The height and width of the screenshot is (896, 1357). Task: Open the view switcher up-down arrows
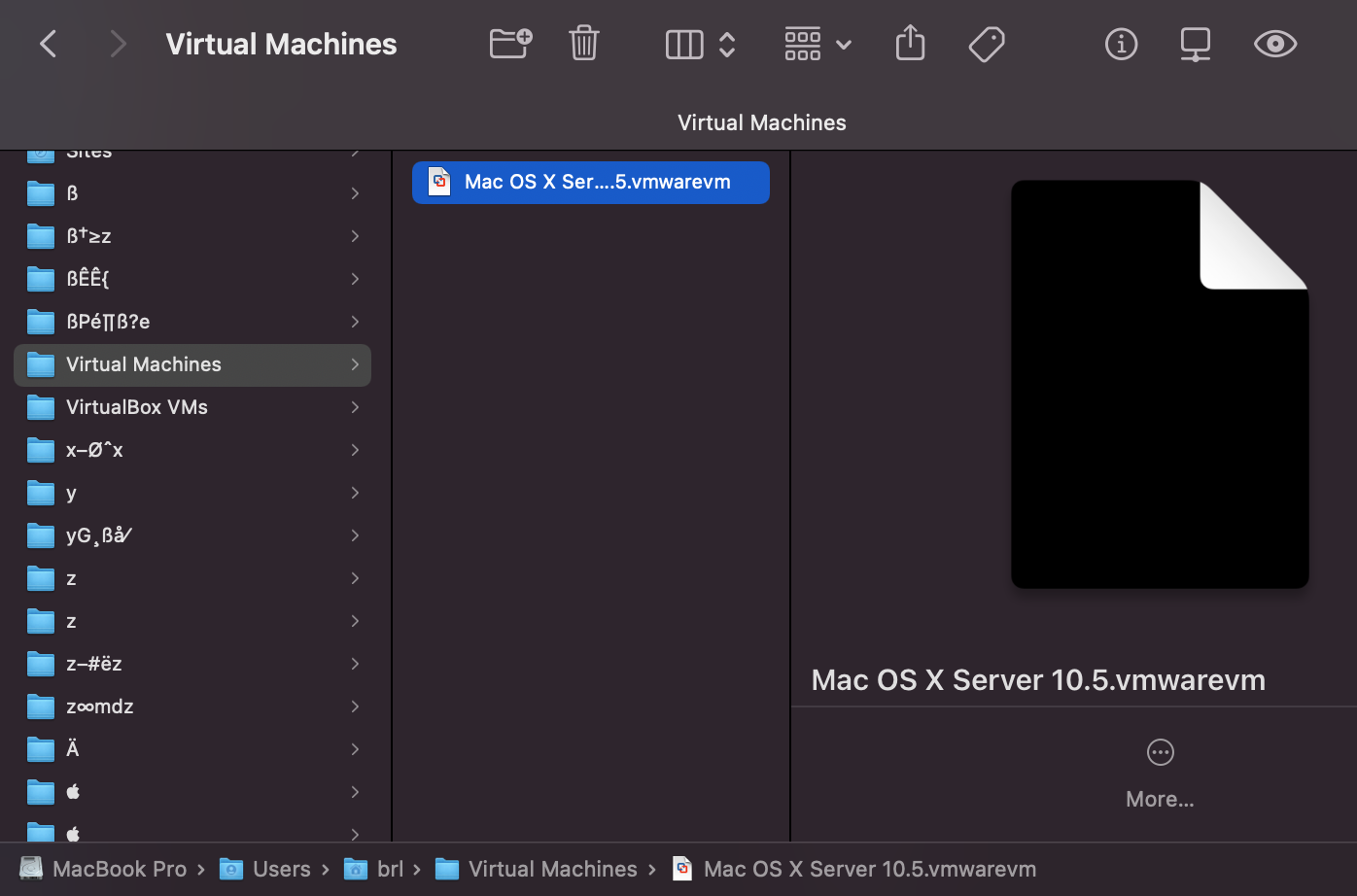[727, 44]
